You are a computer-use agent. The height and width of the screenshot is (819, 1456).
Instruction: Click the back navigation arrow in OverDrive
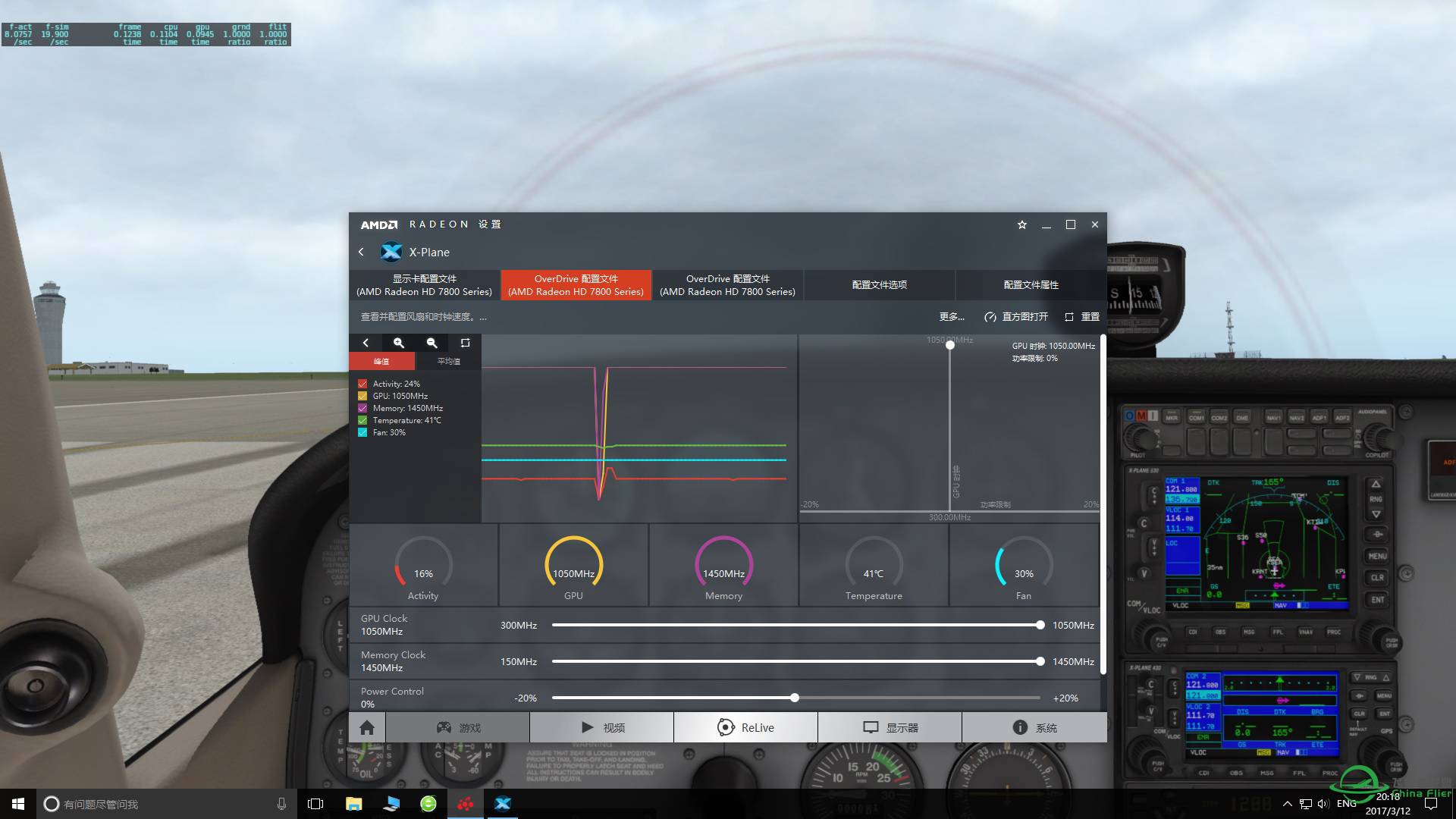pyautogui.click(x=366, y=342)
